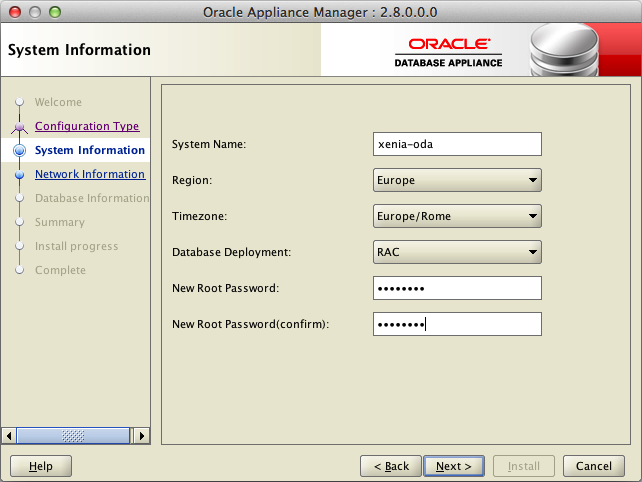Click the sidebar scrollbar left arrow
The image size is (642, 482).
[9, 436]
